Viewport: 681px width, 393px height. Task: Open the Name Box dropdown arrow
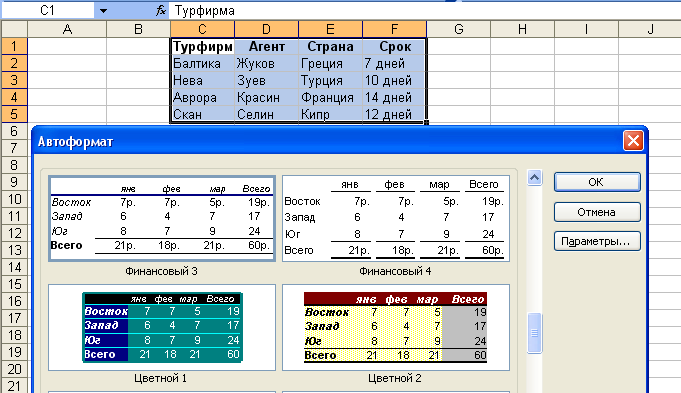(x=103, y=10)
